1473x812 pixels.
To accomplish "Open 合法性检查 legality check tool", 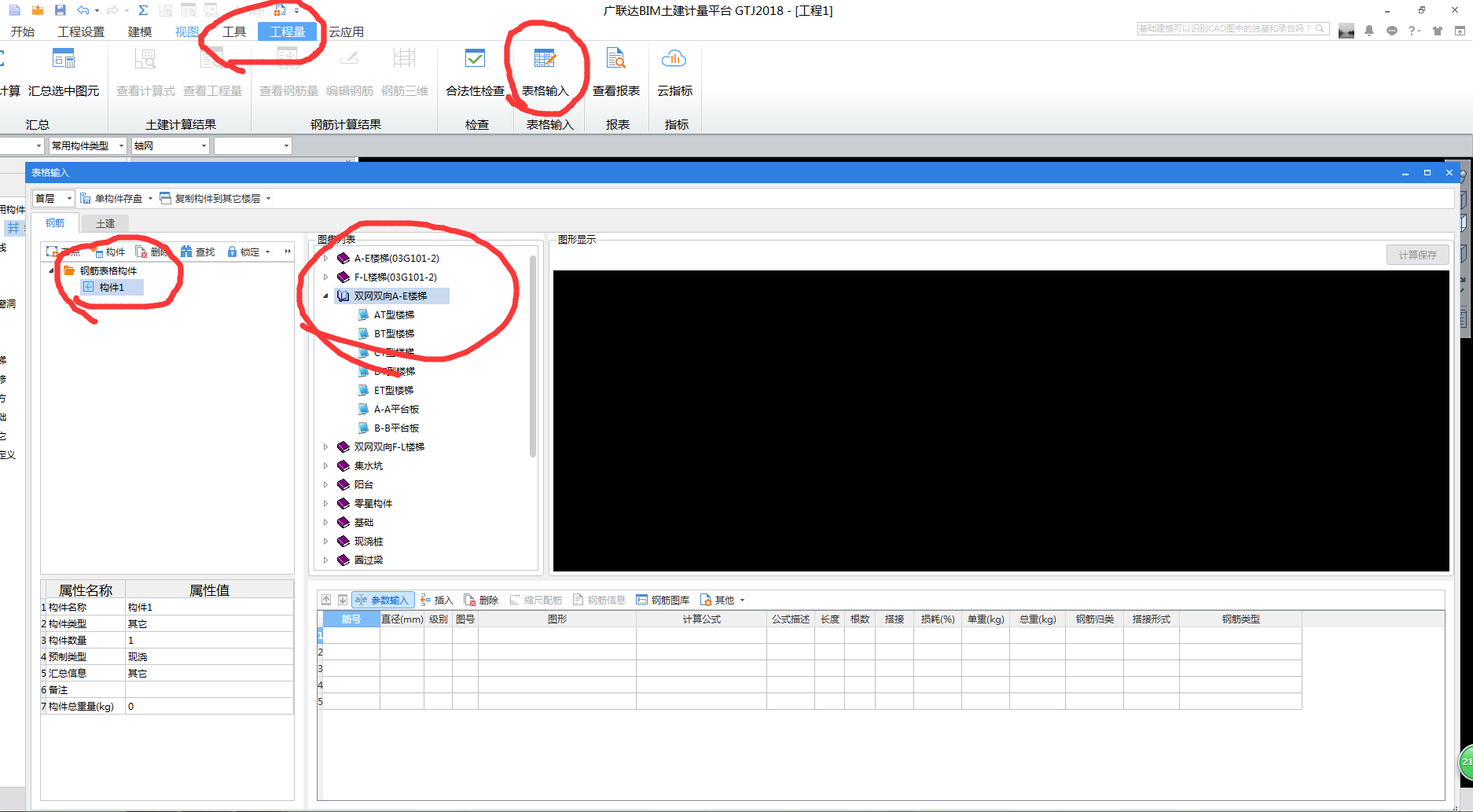I will pos(475,72).
